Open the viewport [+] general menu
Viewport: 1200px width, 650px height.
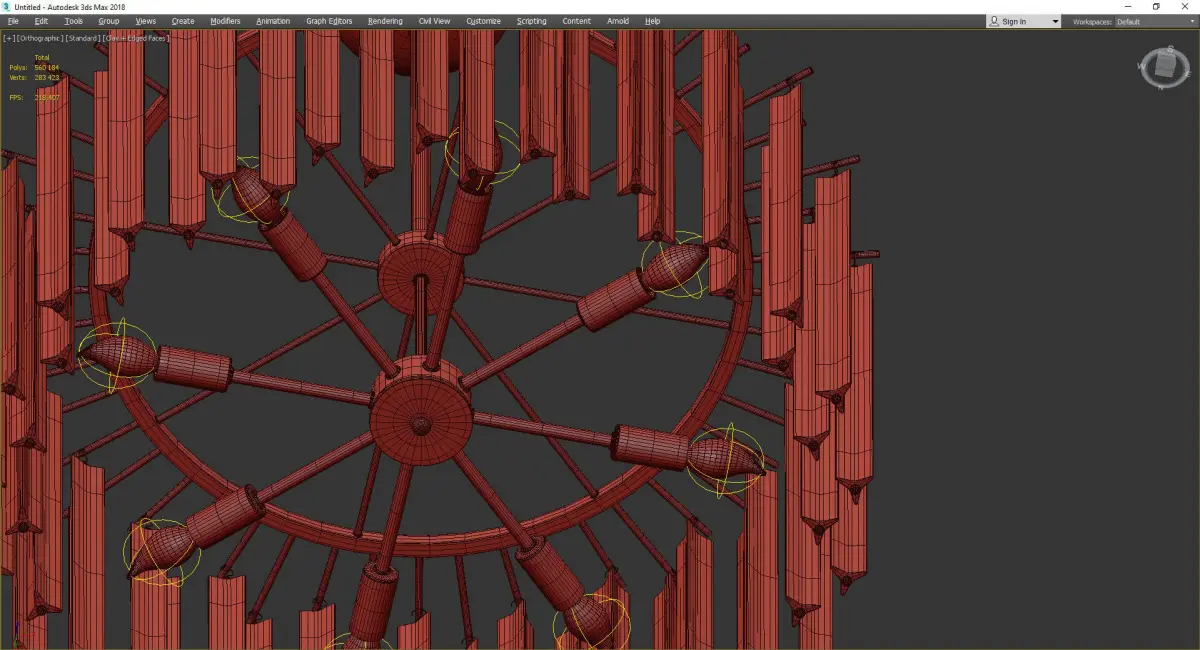[x=8, y=38]
